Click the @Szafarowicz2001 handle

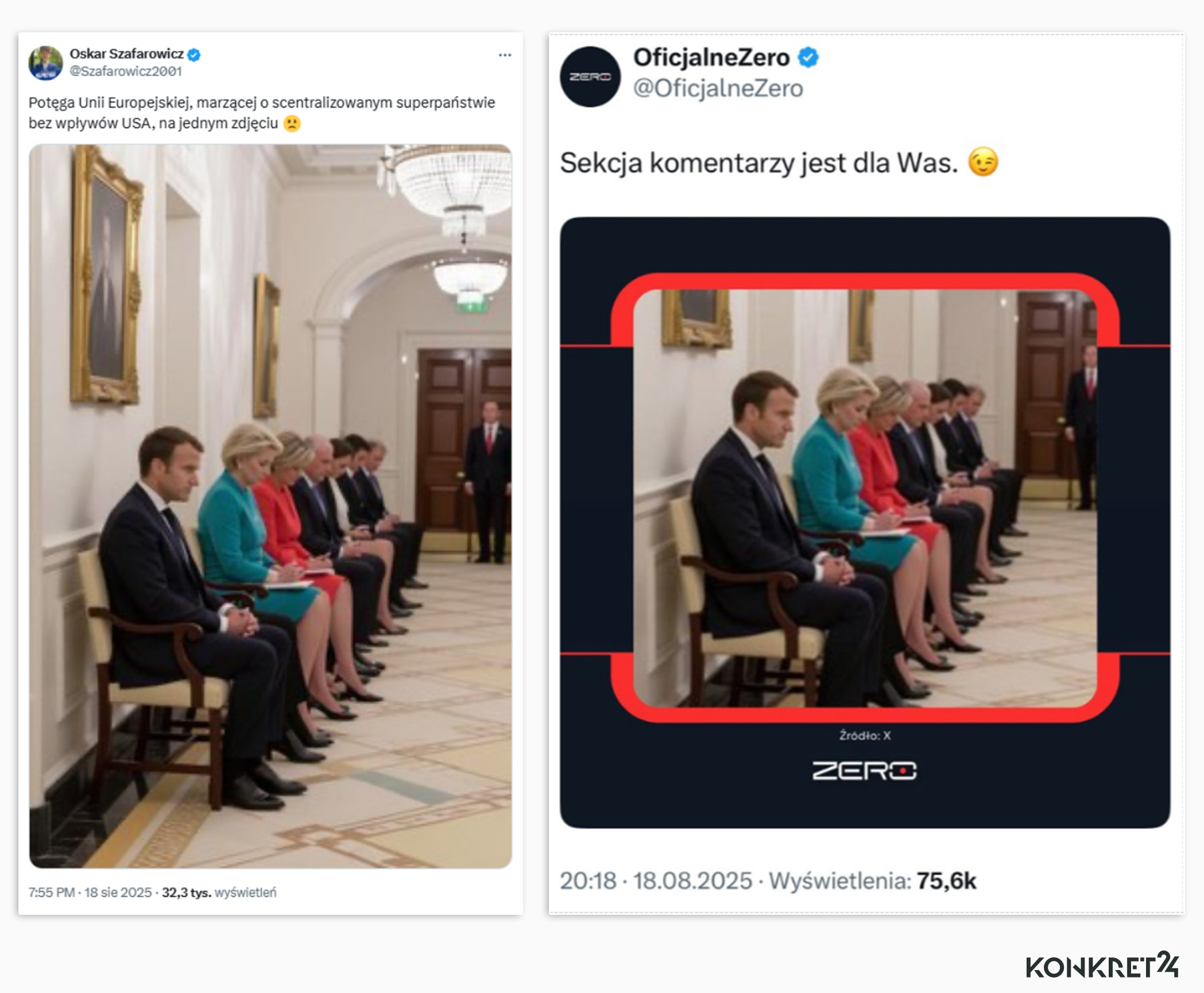[125, 70]
